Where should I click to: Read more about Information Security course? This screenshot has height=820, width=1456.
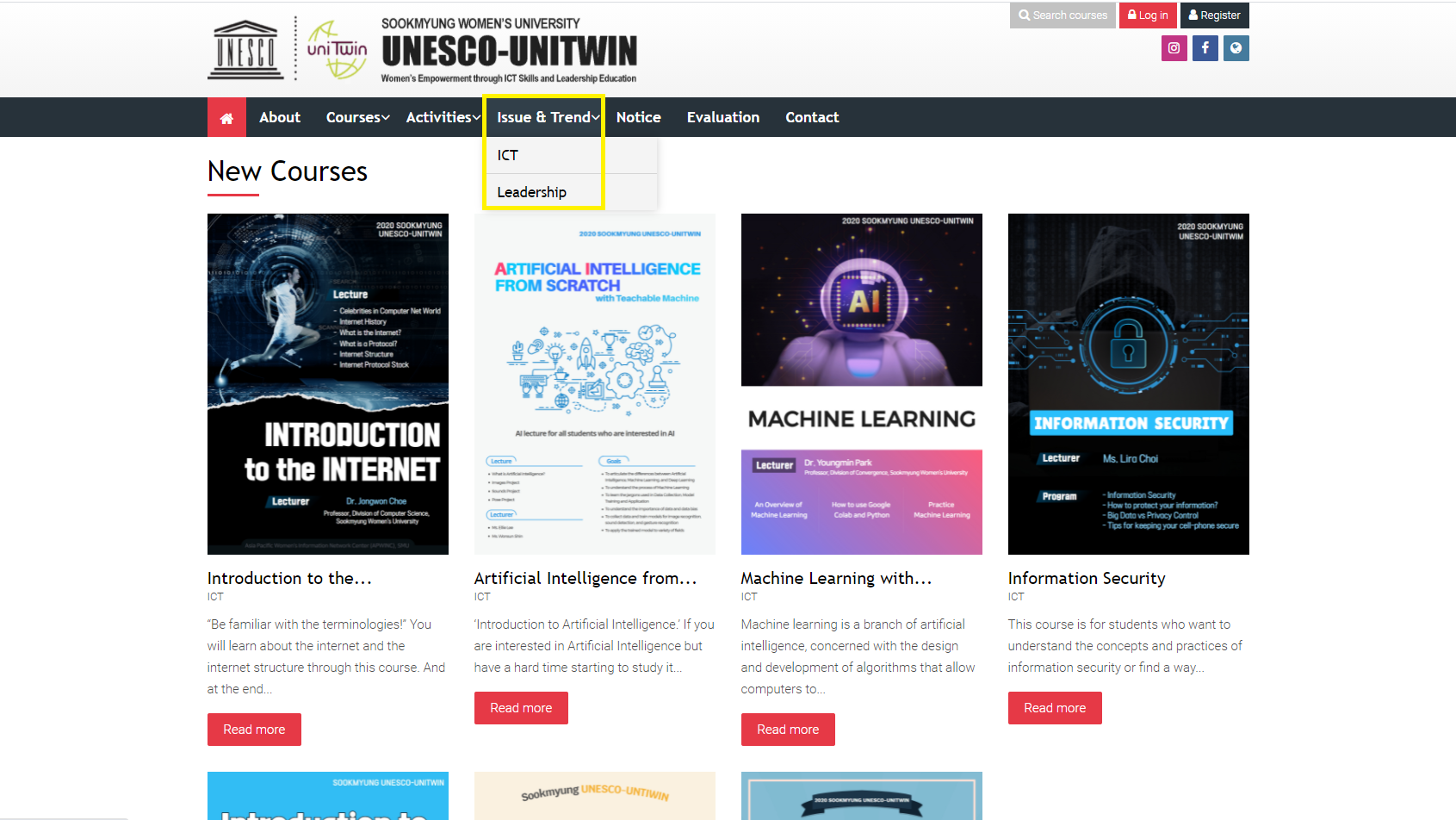[1055, 708]
